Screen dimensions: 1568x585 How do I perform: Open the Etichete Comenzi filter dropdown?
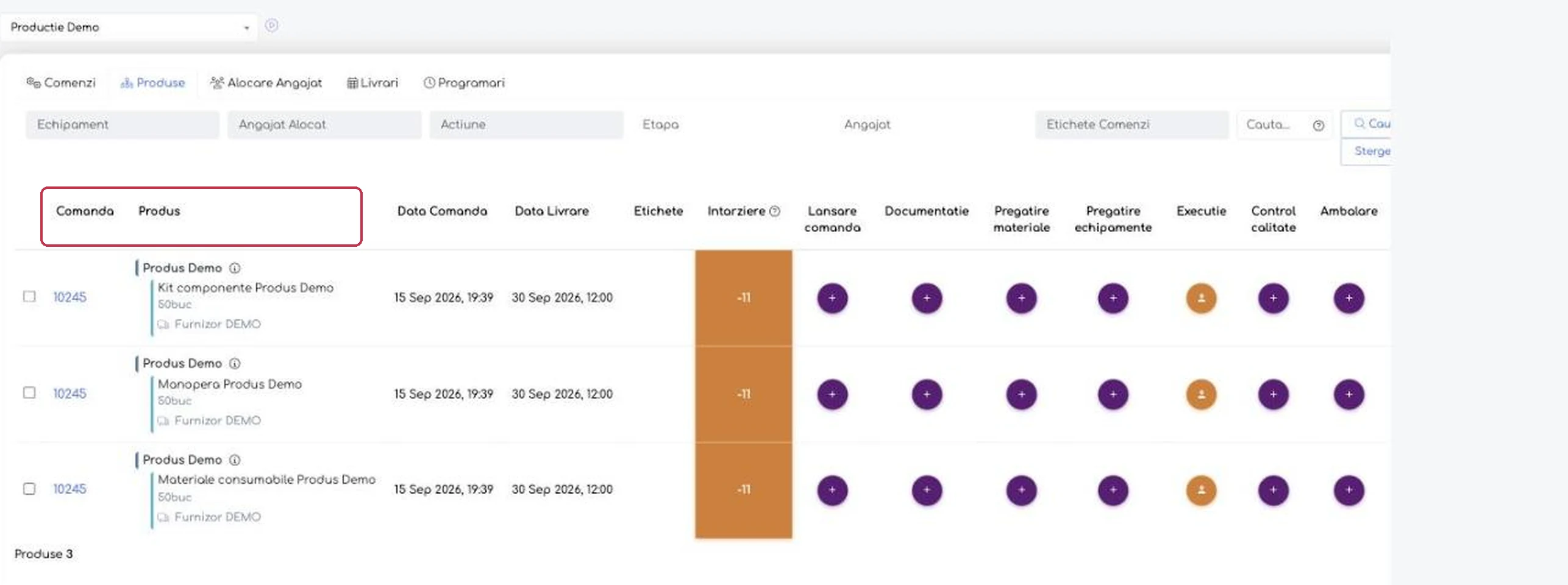pyautogui.click(x=1131, y=125)
